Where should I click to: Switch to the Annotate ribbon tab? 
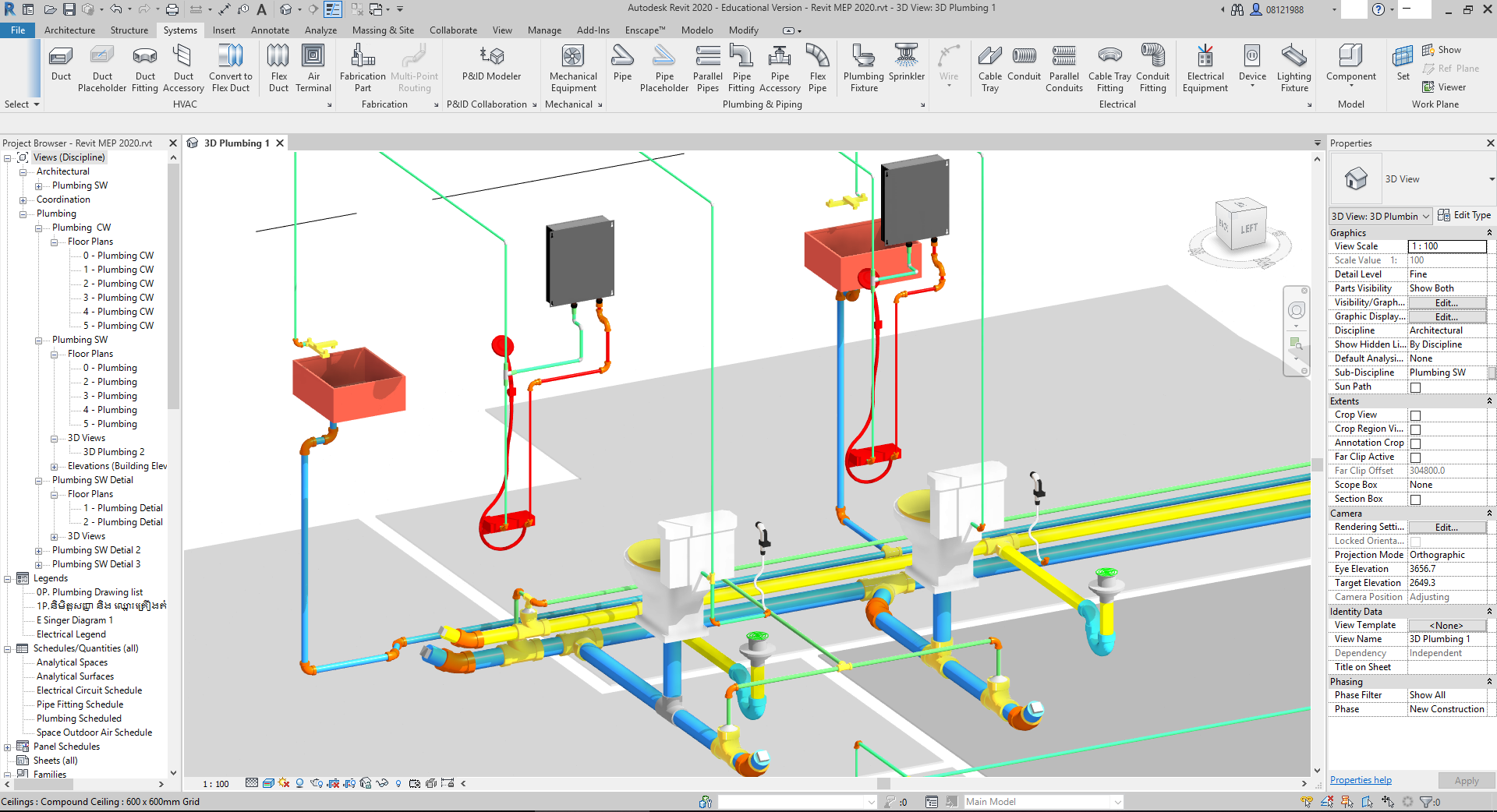click(x=270, y=30)
